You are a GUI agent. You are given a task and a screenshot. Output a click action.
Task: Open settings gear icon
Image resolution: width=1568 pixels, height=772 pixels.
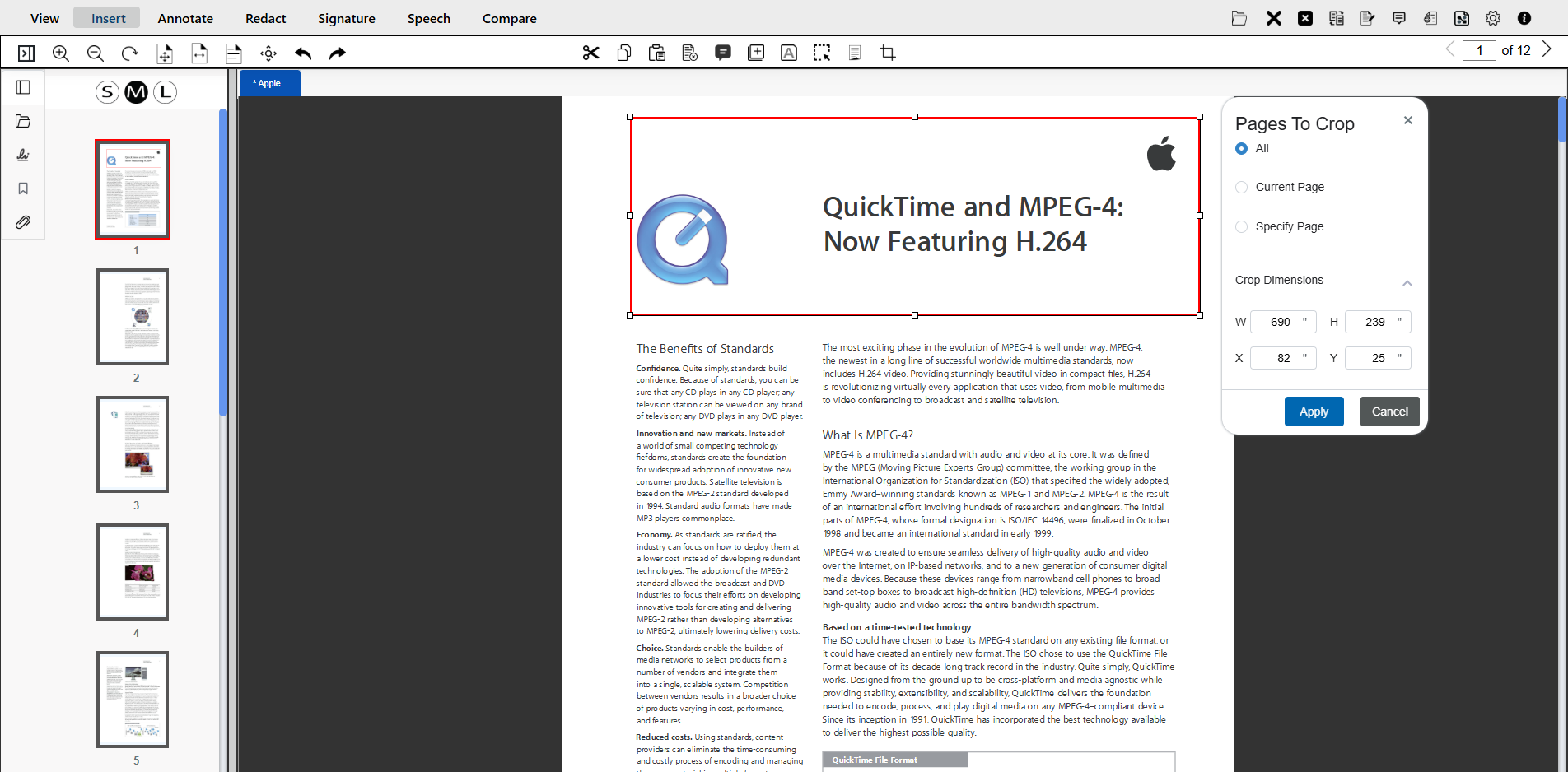click(x=1492, y=18)
